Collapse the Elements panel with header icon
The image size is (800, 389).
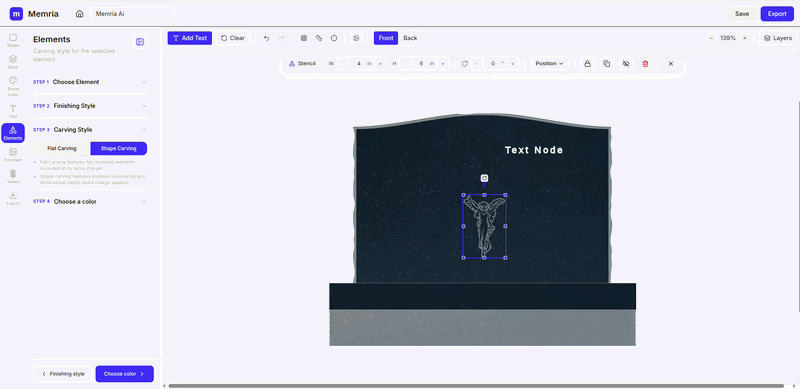[x=140, y=42]
